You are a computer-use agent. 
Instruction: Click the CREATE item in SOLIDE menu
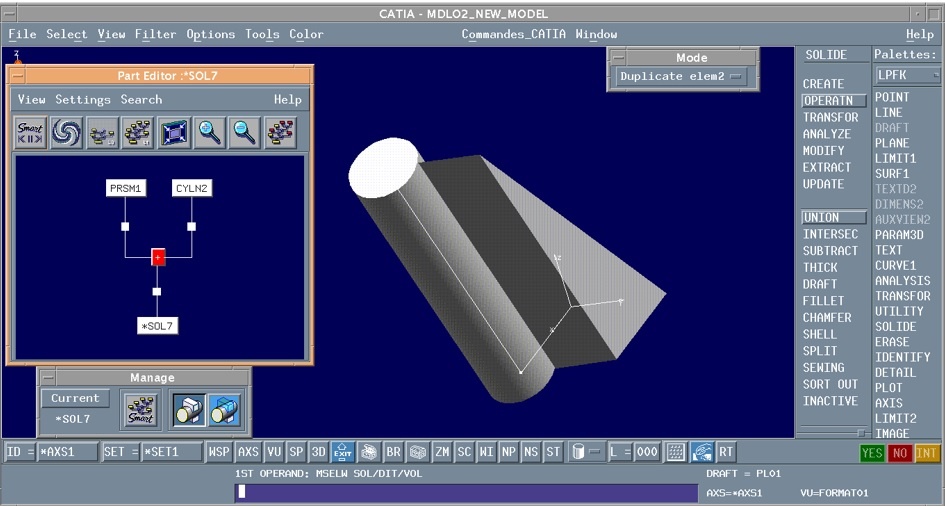823,84
